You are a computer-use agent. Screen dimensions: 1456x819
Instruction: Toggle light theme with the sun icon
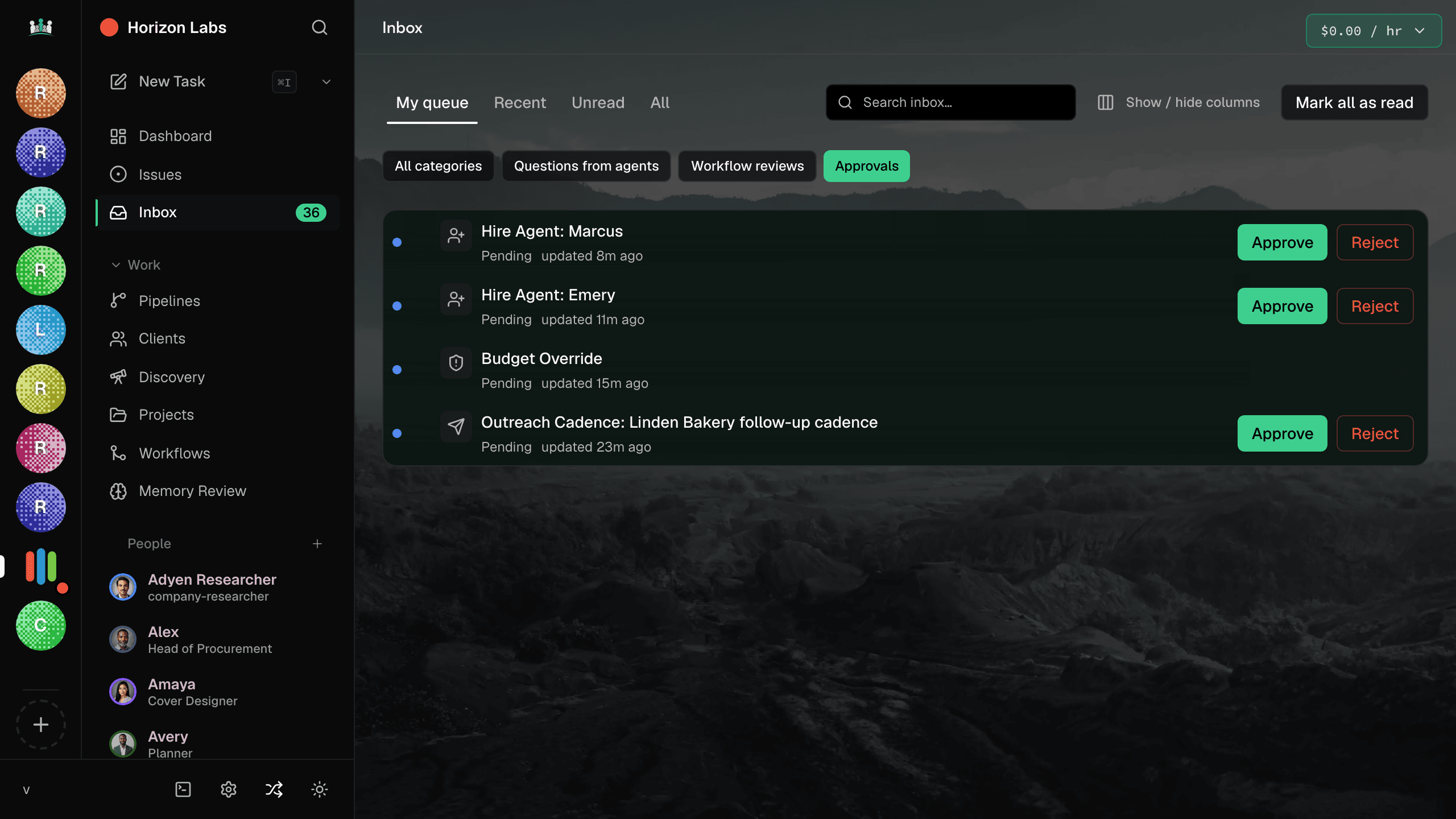pyautogui.click(x=320, y=789)
